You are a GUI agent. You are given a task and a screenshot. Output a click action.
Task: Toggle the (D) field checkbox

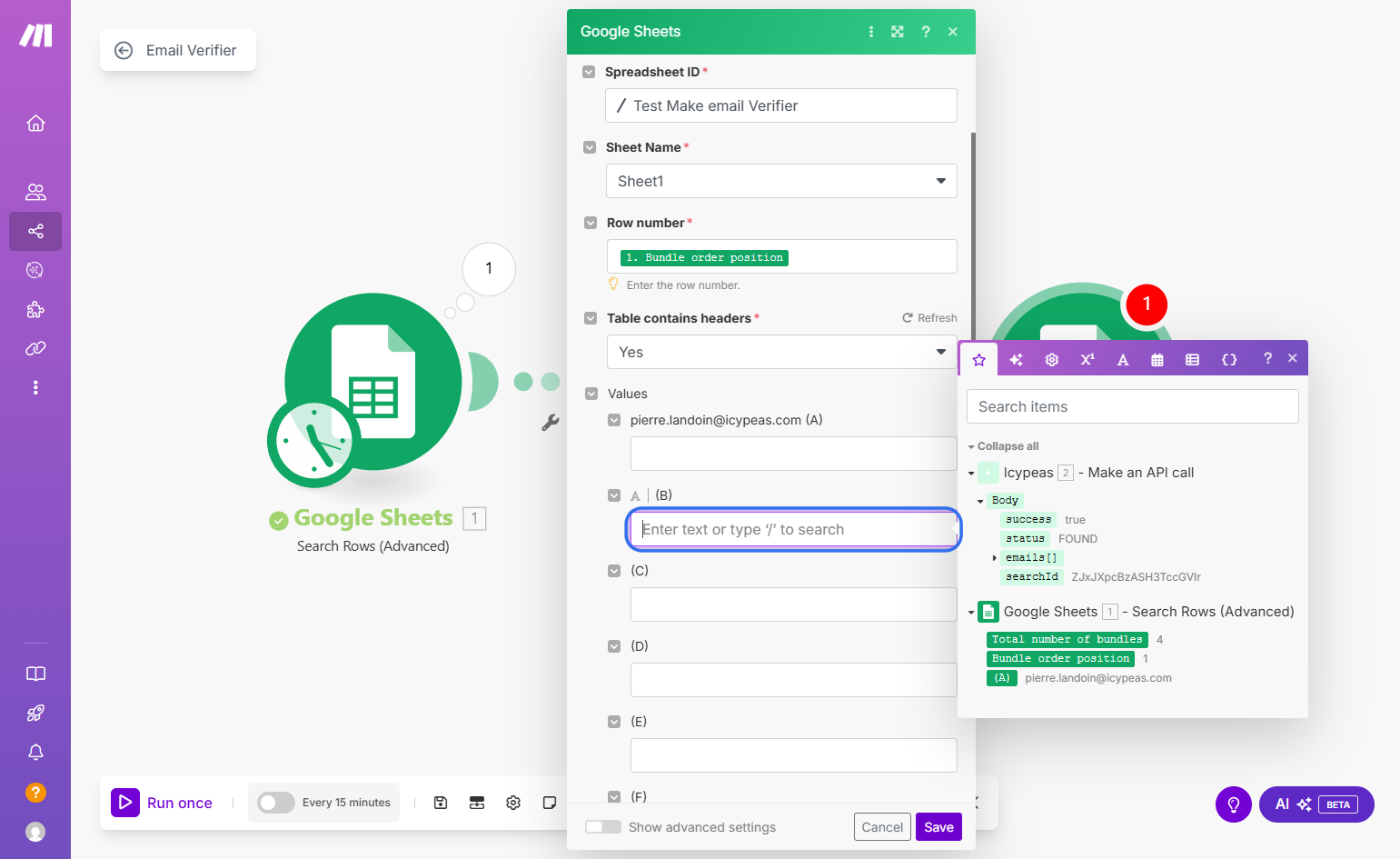[x=614, y=646]
